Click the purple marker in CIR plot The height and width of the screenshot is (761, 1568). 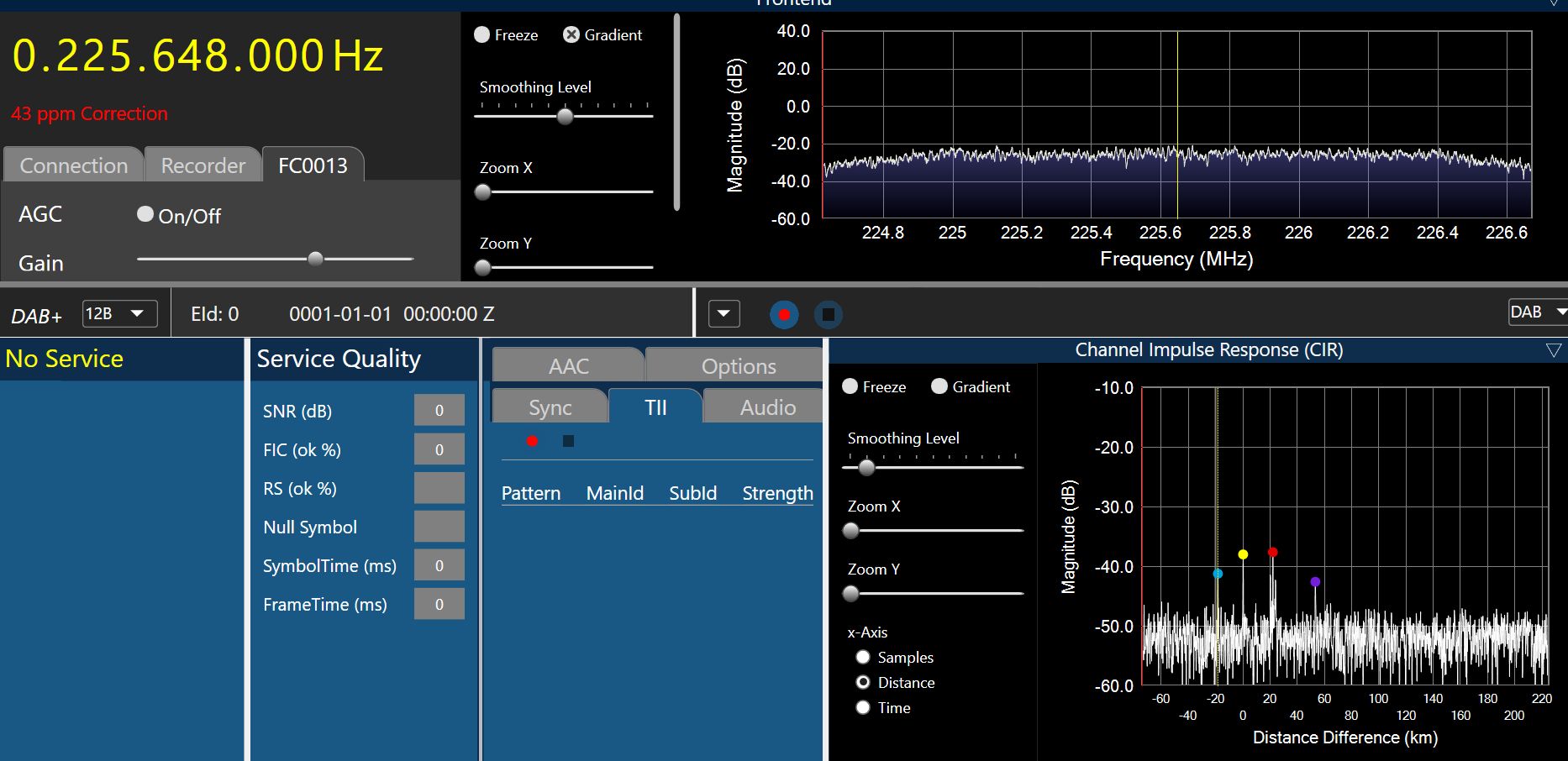[1315, 581]
